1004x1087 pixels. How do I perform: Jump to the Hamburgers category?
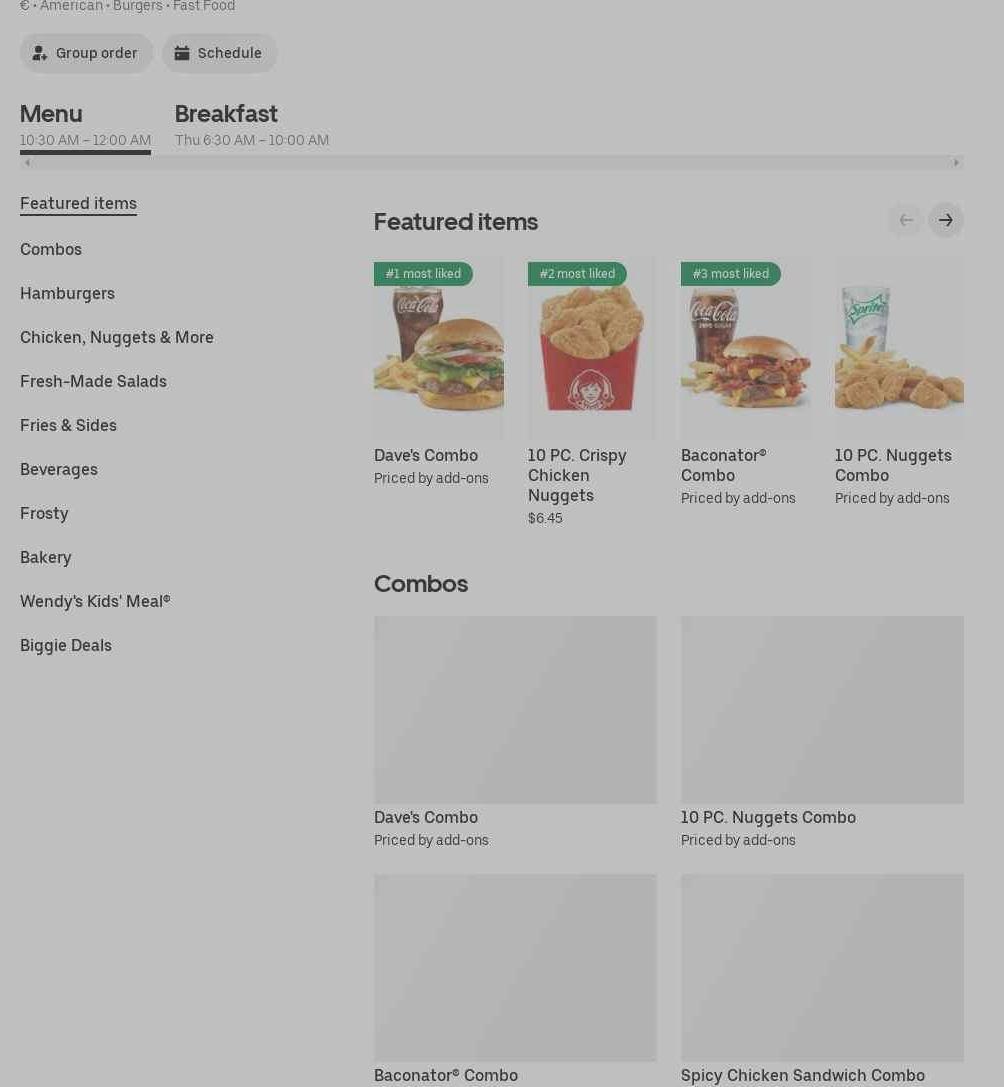click(67, 293)
